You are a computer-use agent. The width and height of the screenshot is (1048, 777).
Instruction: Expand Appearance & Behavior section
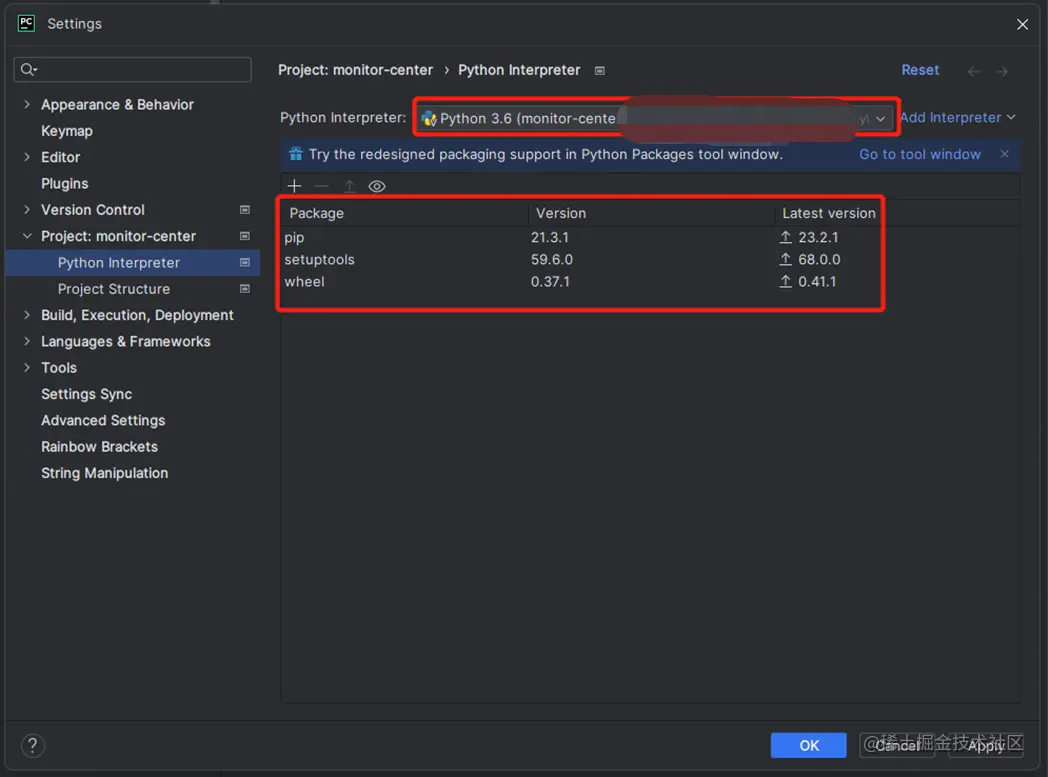point(27,104)
